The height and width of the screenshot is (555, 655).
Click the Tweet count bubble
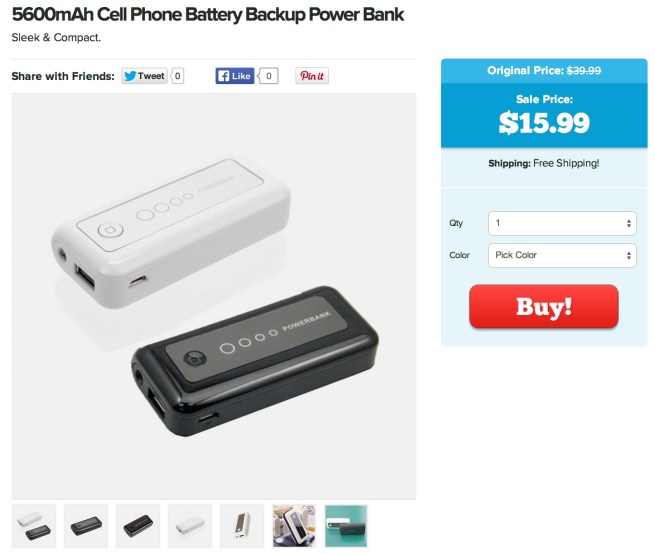[x=177, y=76]
